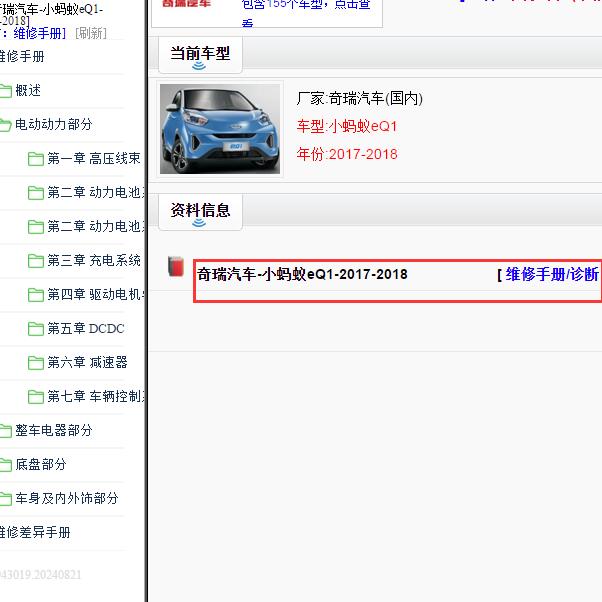Click the arrow icon under 资料信息
602x602 pixels.
tap(199, 223)
